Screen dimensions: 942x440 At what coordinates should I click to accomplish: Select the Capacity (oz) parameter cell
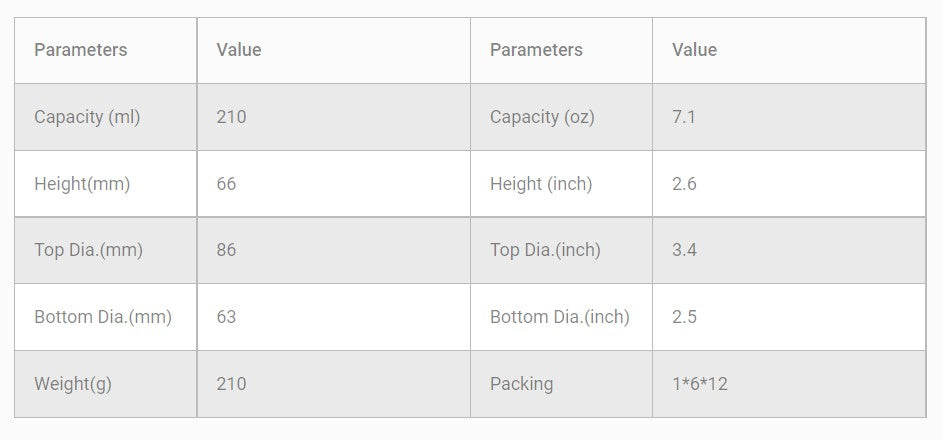pyautogui.click(x=542, y=117)
